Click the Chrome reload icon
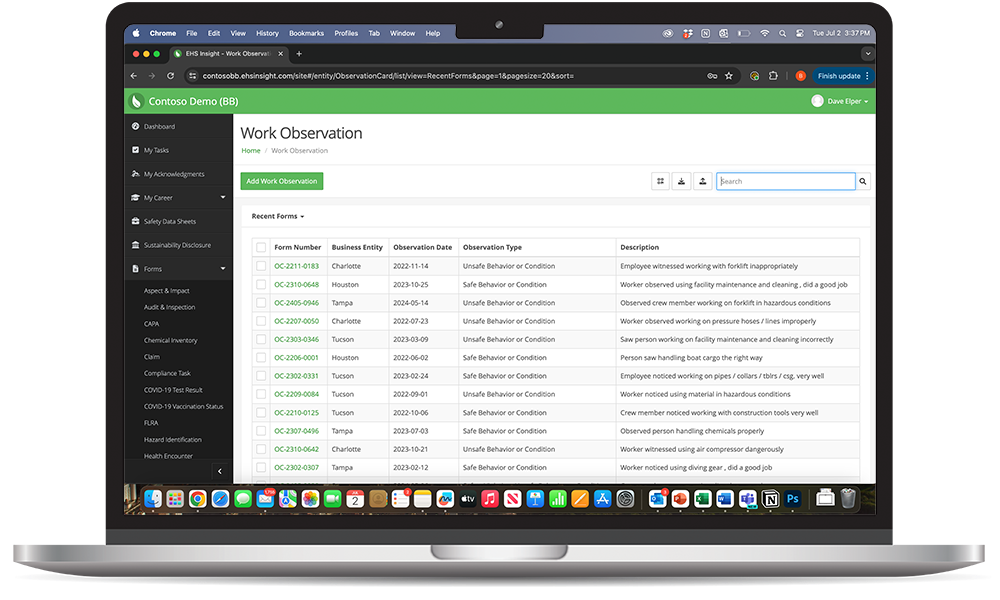The height and width of the screenshot is (600, 1000). click(x=170, y=76)
